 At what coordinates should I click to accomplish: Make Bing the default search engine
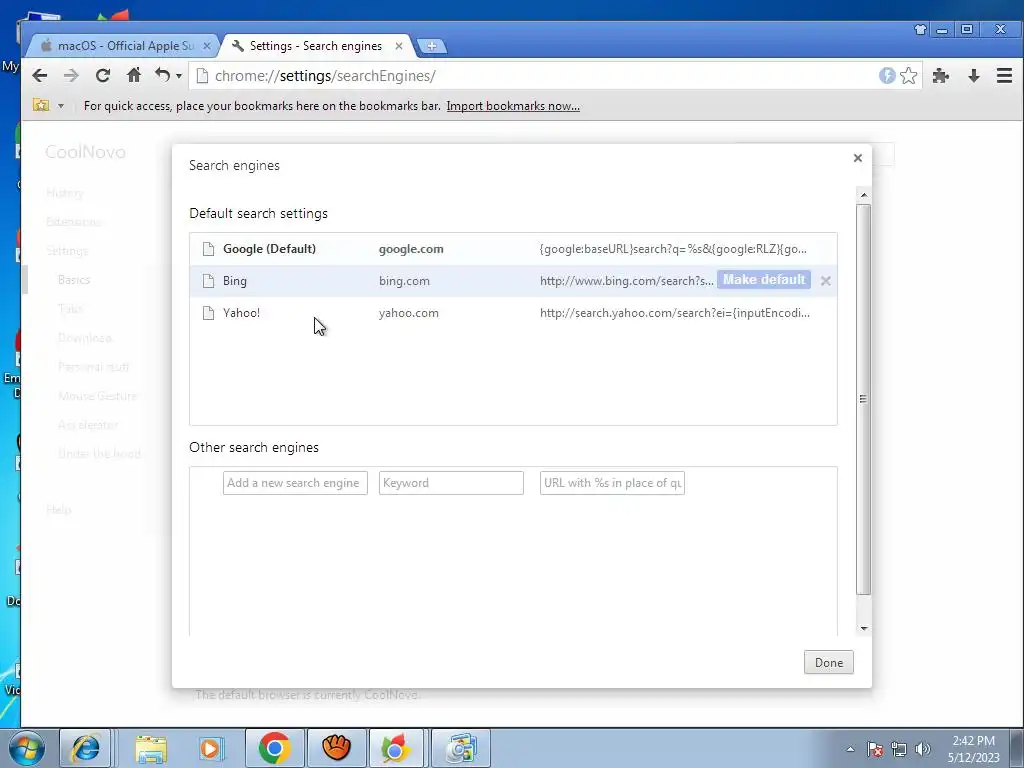point(763,280)
